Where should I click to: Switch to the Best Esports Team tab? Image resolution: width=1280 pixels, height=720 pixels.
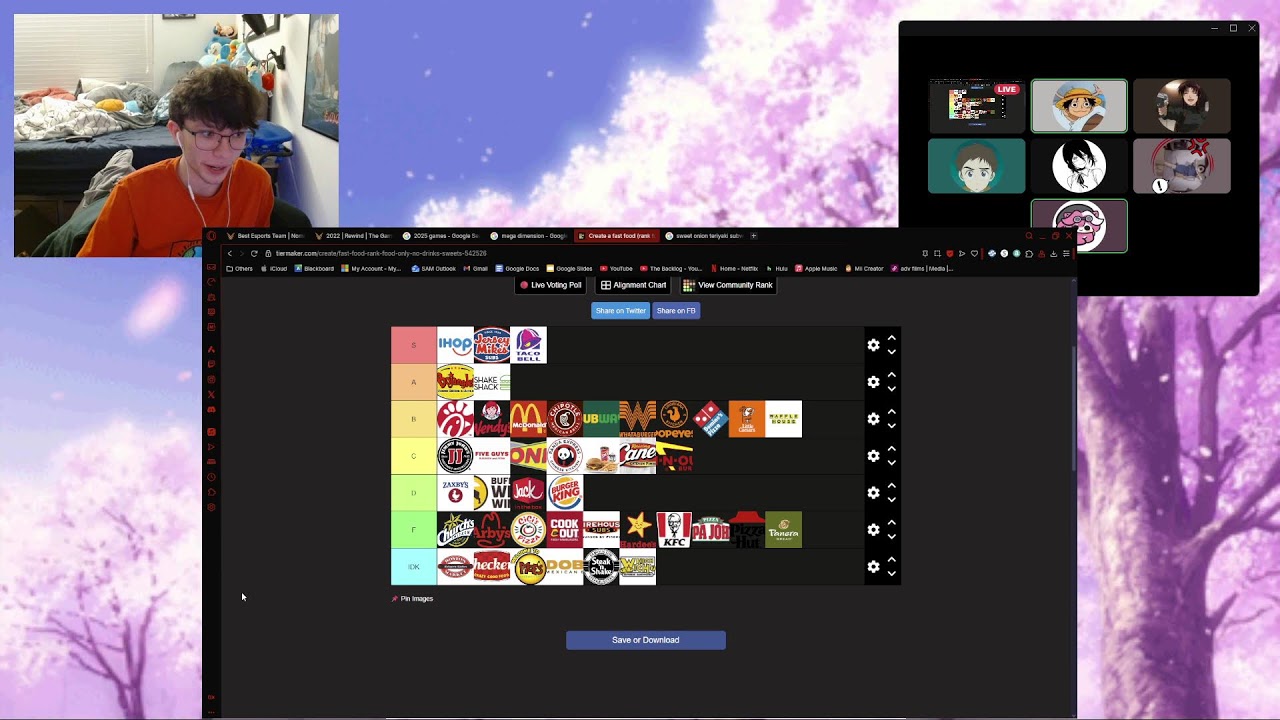point(265,236)
